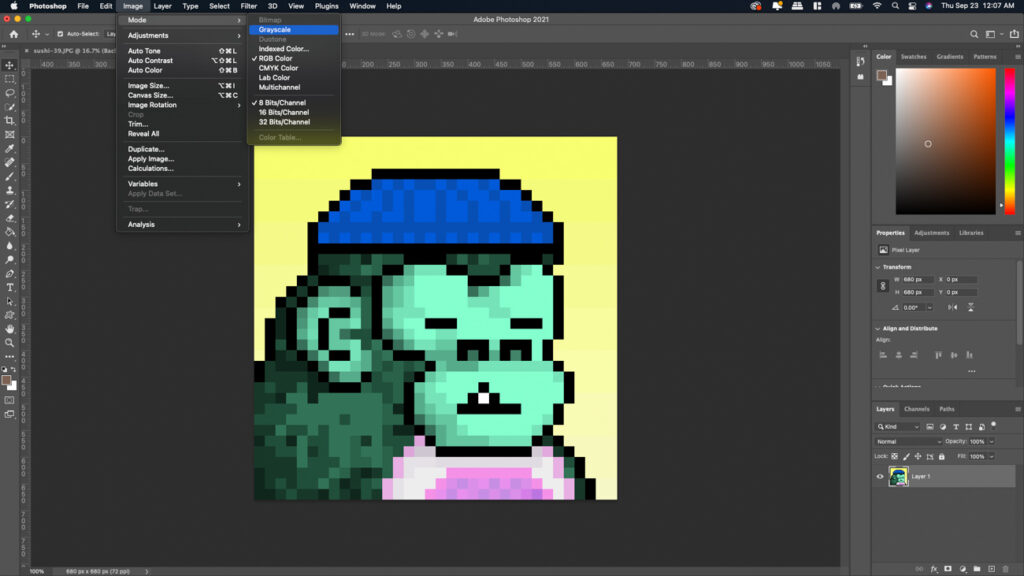Toggle lock all padlock icon
The width and height of the screenshot is (1024, 576).
pos(942,456)
